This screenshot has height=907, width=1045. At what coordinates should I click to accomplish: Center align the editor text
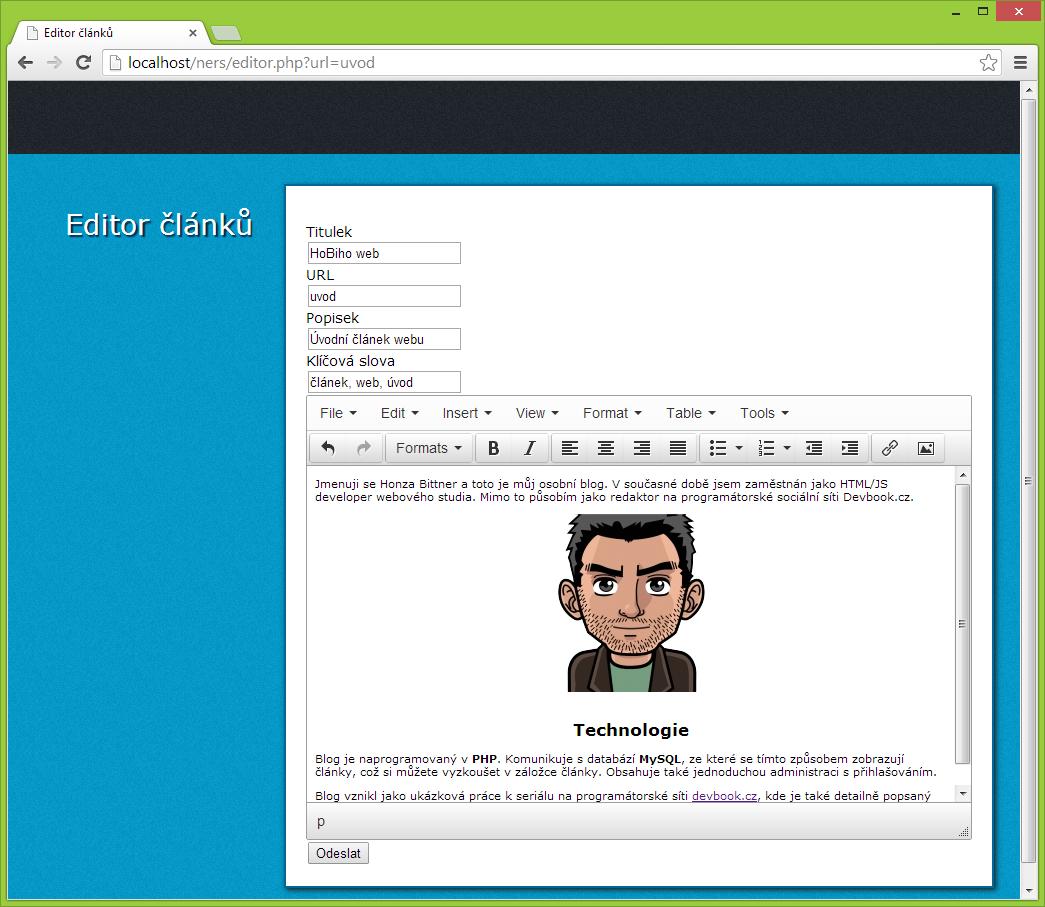605,448
